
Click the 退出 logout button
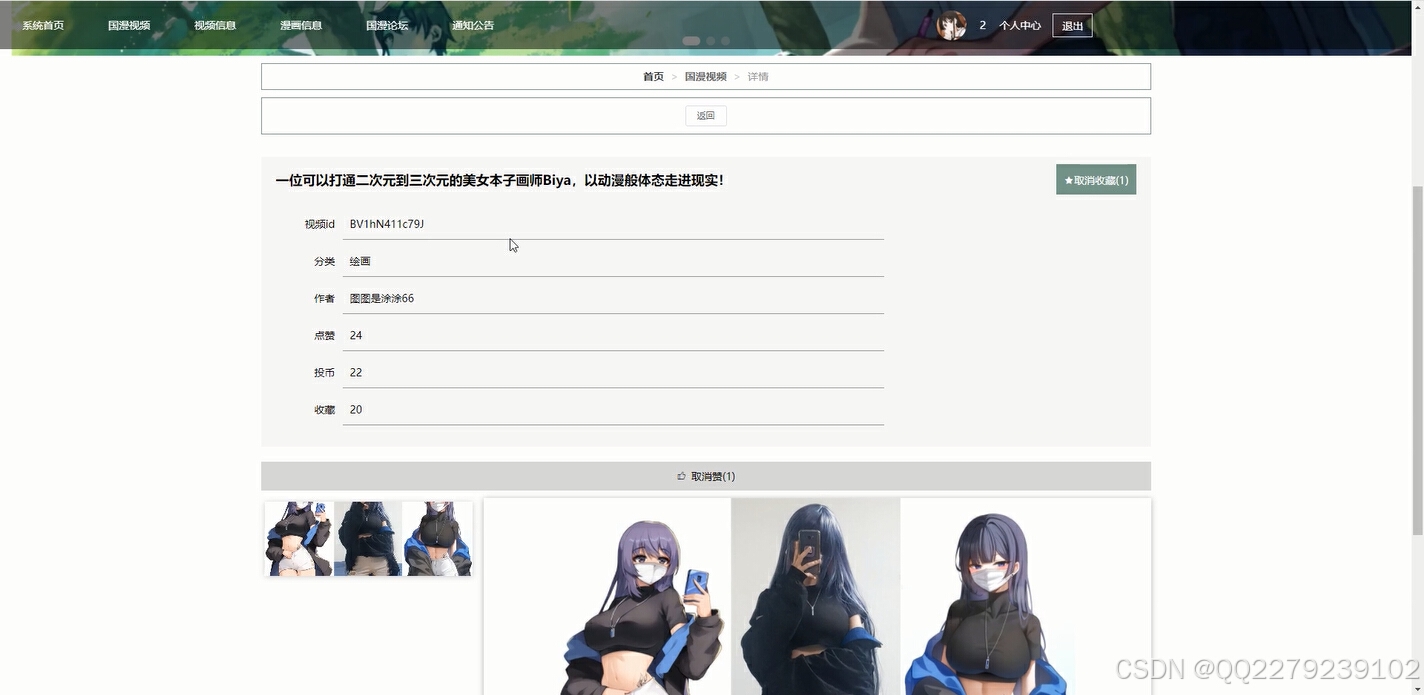(1072, 24)
